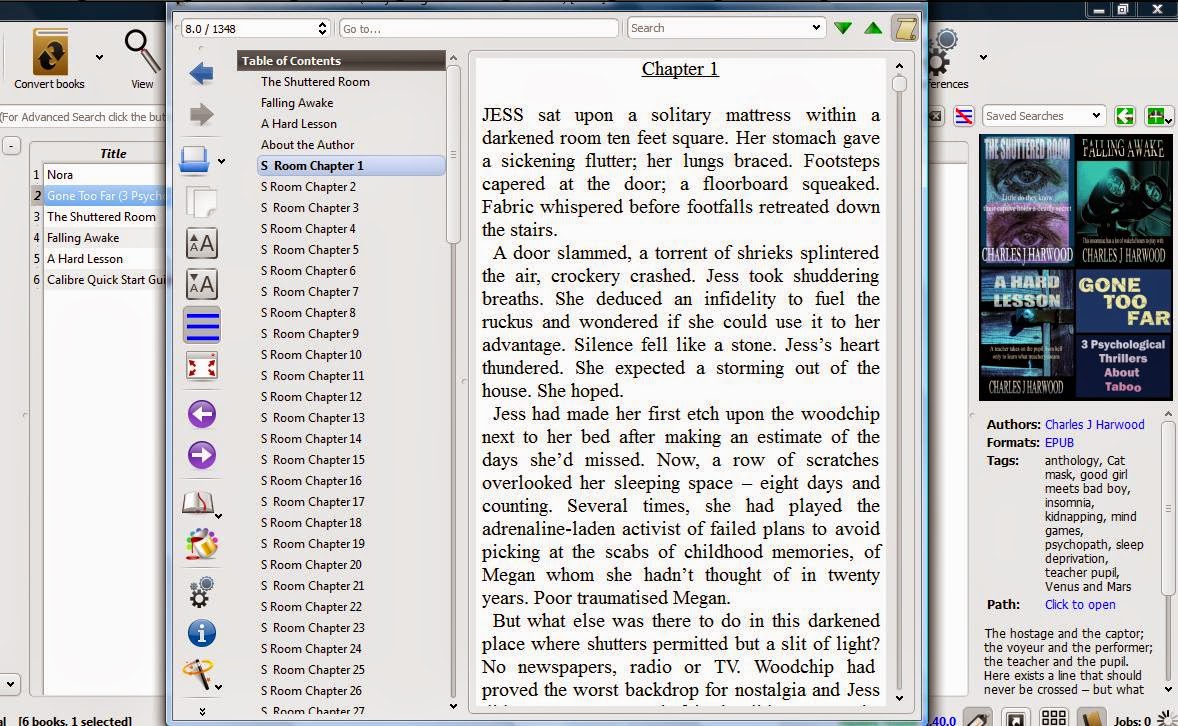Select Falling Awake in contents
The width and height of the screenshot is (1178, 726).
click(297, 103)
